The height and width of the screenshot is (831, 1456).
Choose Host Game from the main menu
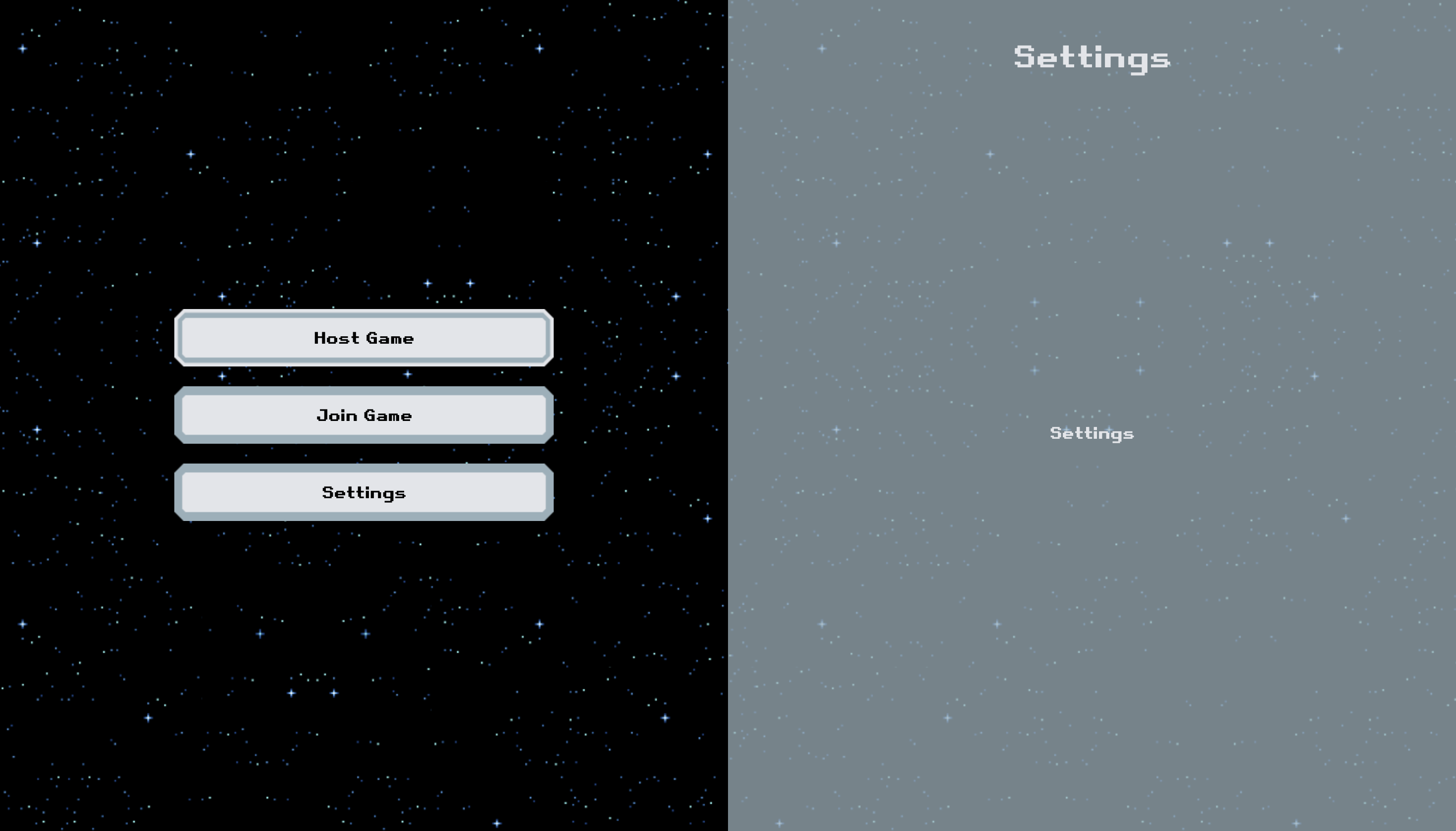point(363,338)
